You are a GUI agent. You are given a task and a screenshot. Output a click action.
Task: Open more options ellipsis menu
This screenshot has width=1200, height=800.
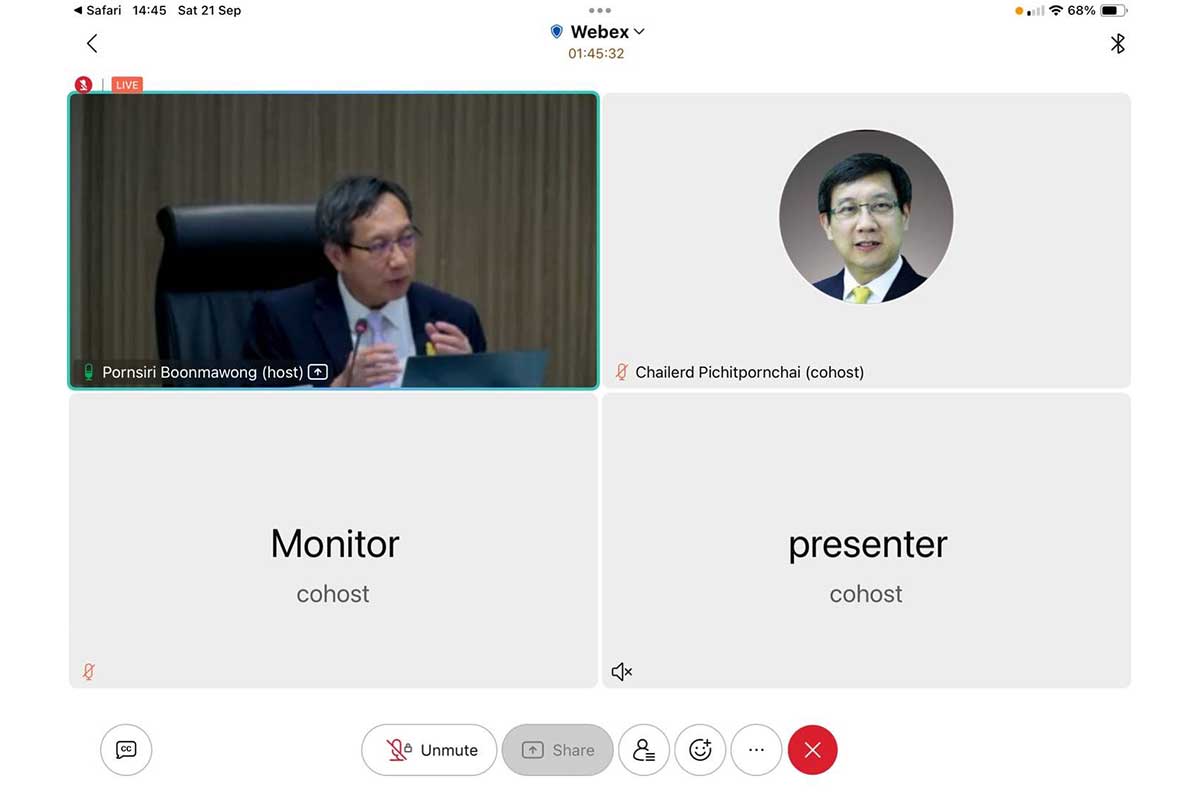(756, 750)
